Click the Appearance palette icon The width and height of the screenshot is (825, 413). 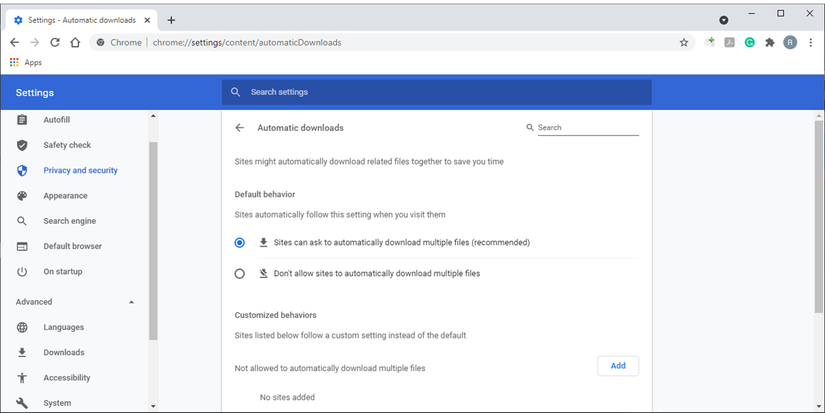22,196
